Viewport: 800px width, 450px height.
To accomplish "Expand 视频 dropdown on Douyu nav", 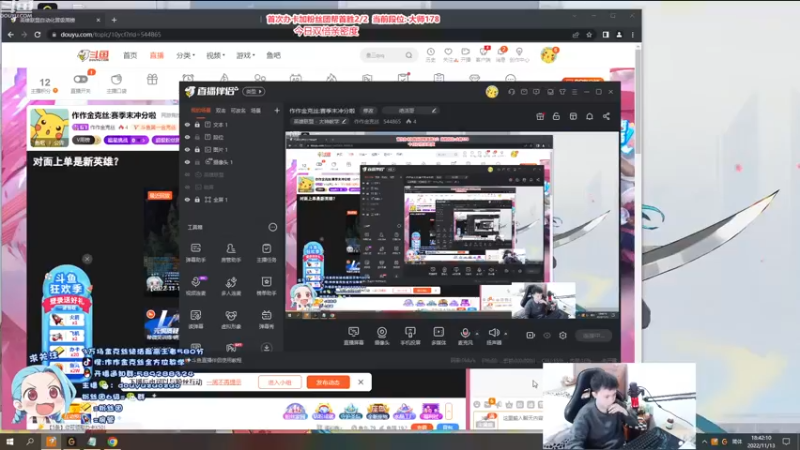I will 215,55.
